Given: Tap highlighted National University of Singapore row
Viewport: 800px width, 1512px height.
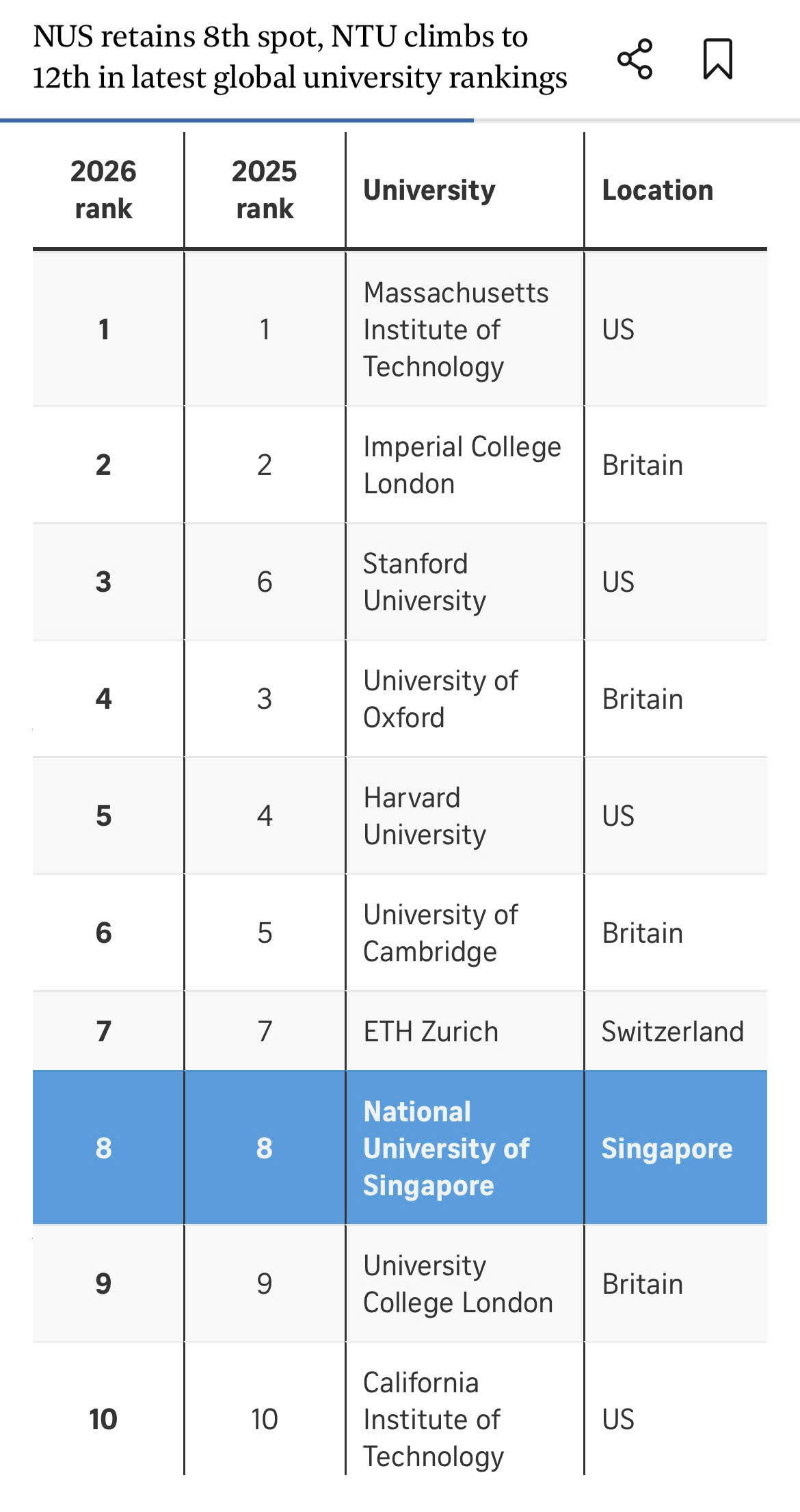Looking at the screenshot, I should pyautogui.click(x=400, y=1147).
